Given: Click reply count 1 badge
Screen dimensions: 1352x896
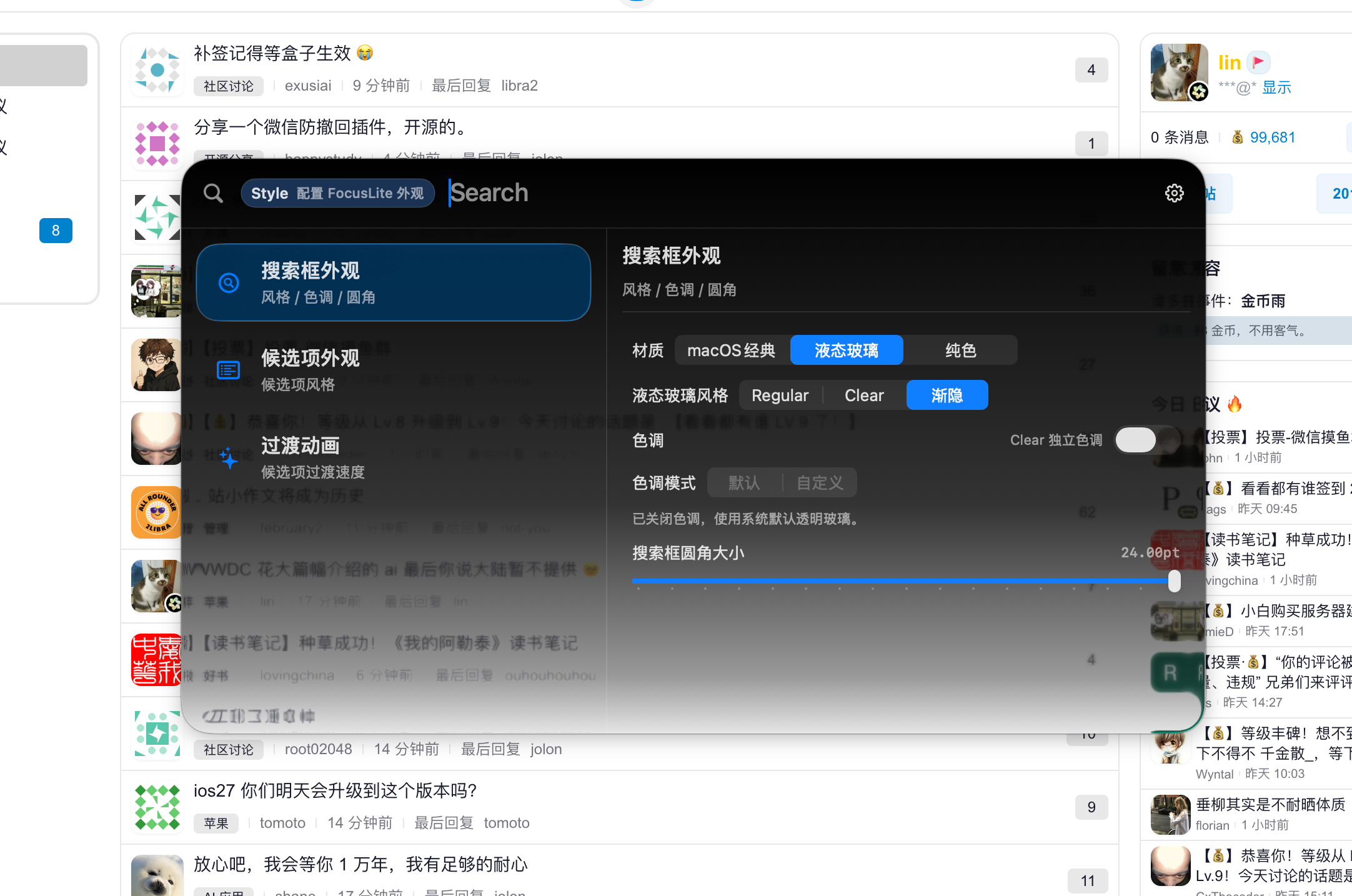Looking at the screenshot, I should click(1091, 144).
